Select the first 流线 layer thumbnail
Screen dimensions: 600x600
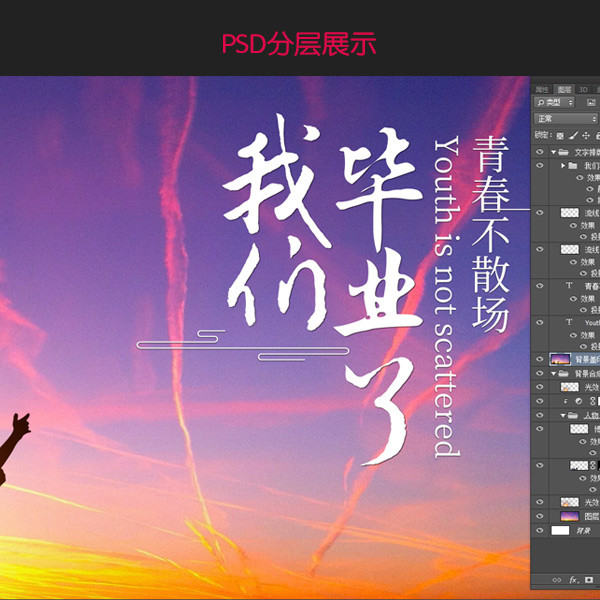coord(569,212)
